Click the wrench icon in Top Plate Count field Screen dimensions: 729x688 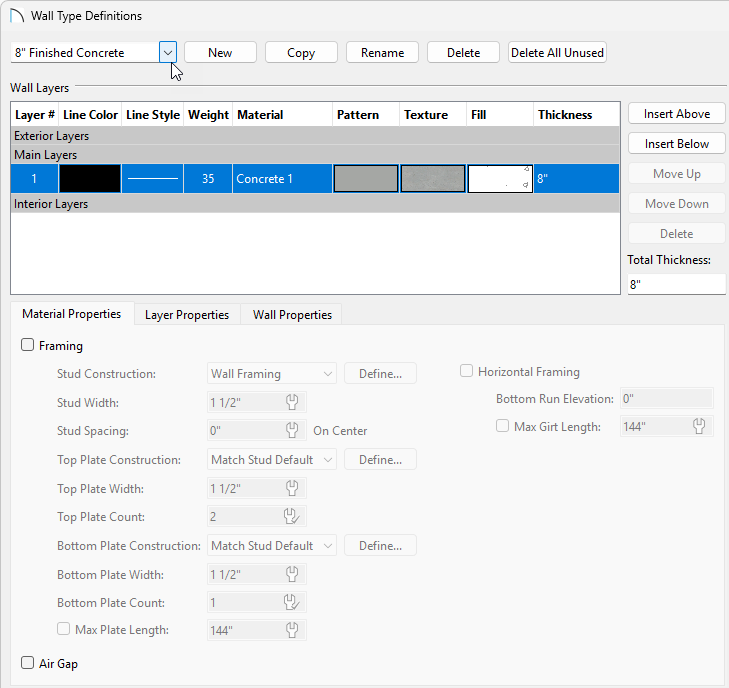[x=292, y=516]
